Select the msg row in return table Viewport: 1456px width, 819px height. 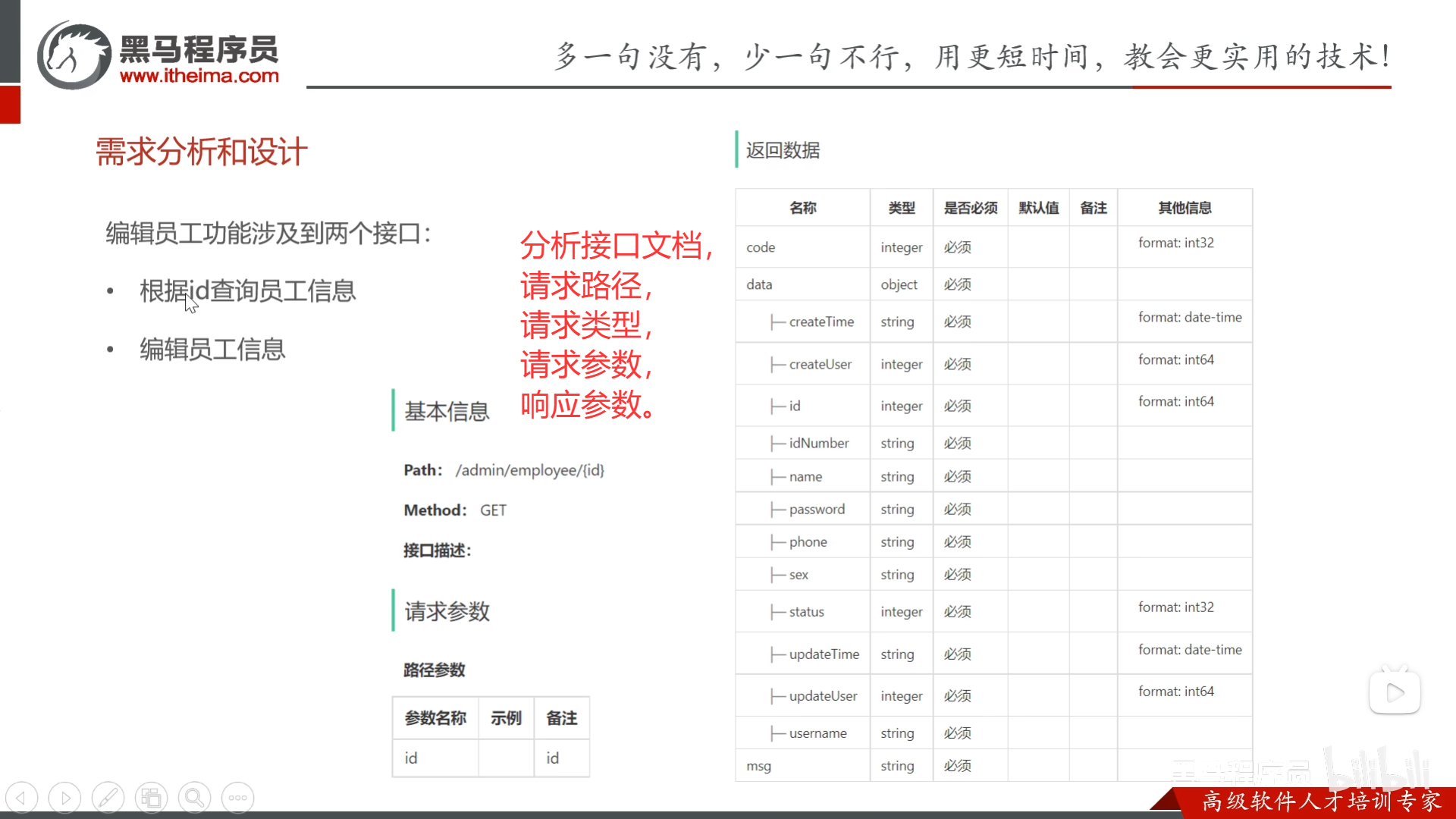[x=758, y=766]
